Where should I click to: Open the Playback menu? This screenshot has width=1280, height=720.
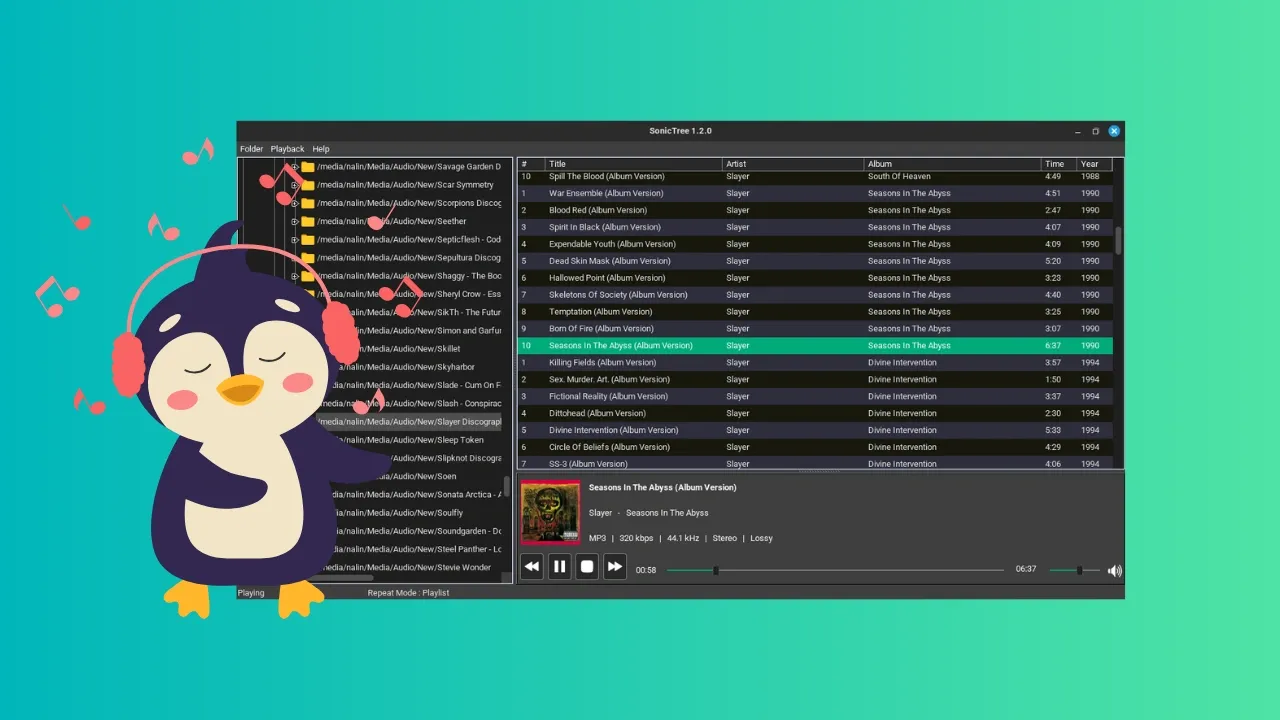(x=288, y=149)
